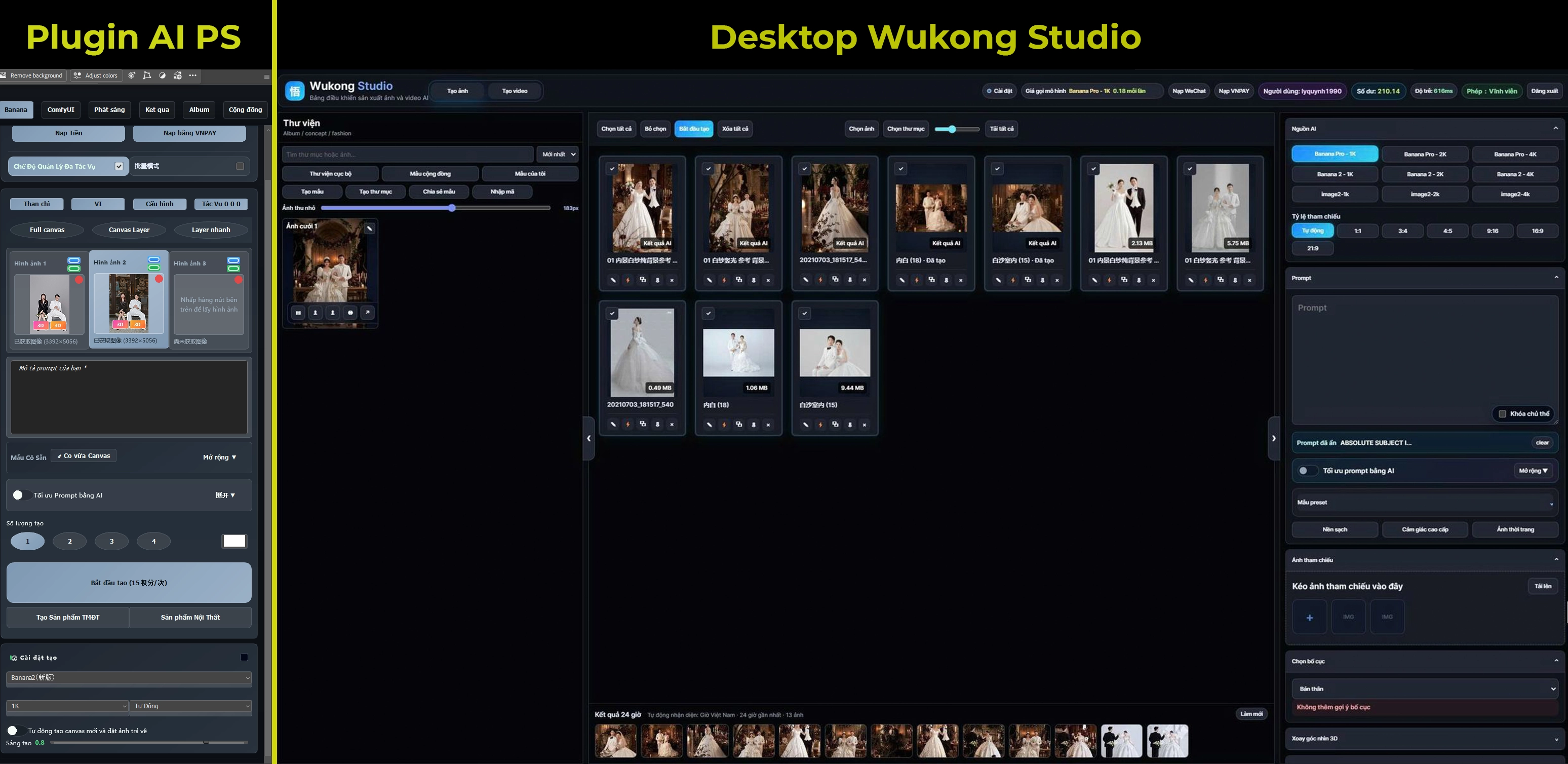
Task: Click download icon on 2.13 MB image card
Action: (x=1139, y=280)
